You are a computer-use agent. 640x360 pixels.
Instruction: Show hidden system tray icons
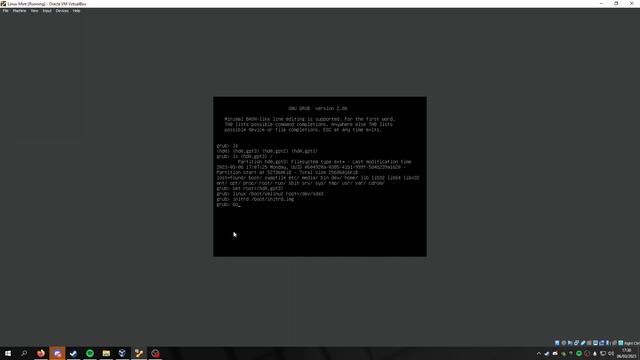pos(539,353)
